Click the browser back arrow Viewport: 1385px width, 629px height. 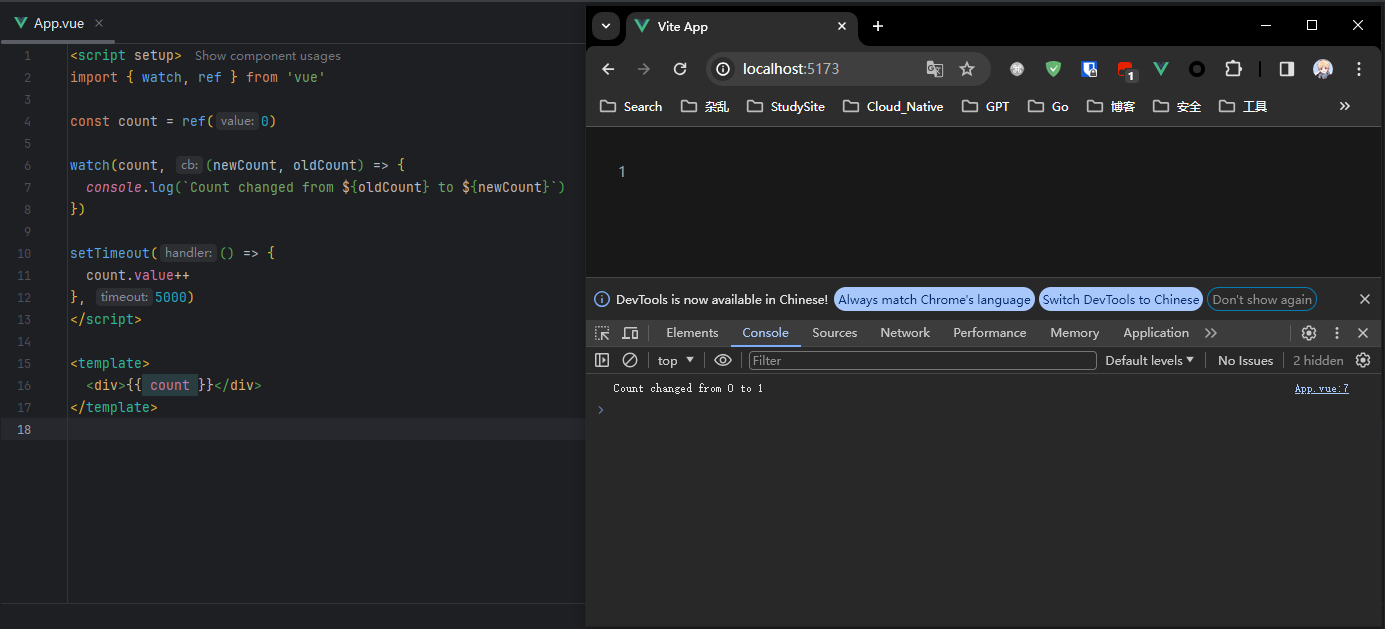coord(608,69)
